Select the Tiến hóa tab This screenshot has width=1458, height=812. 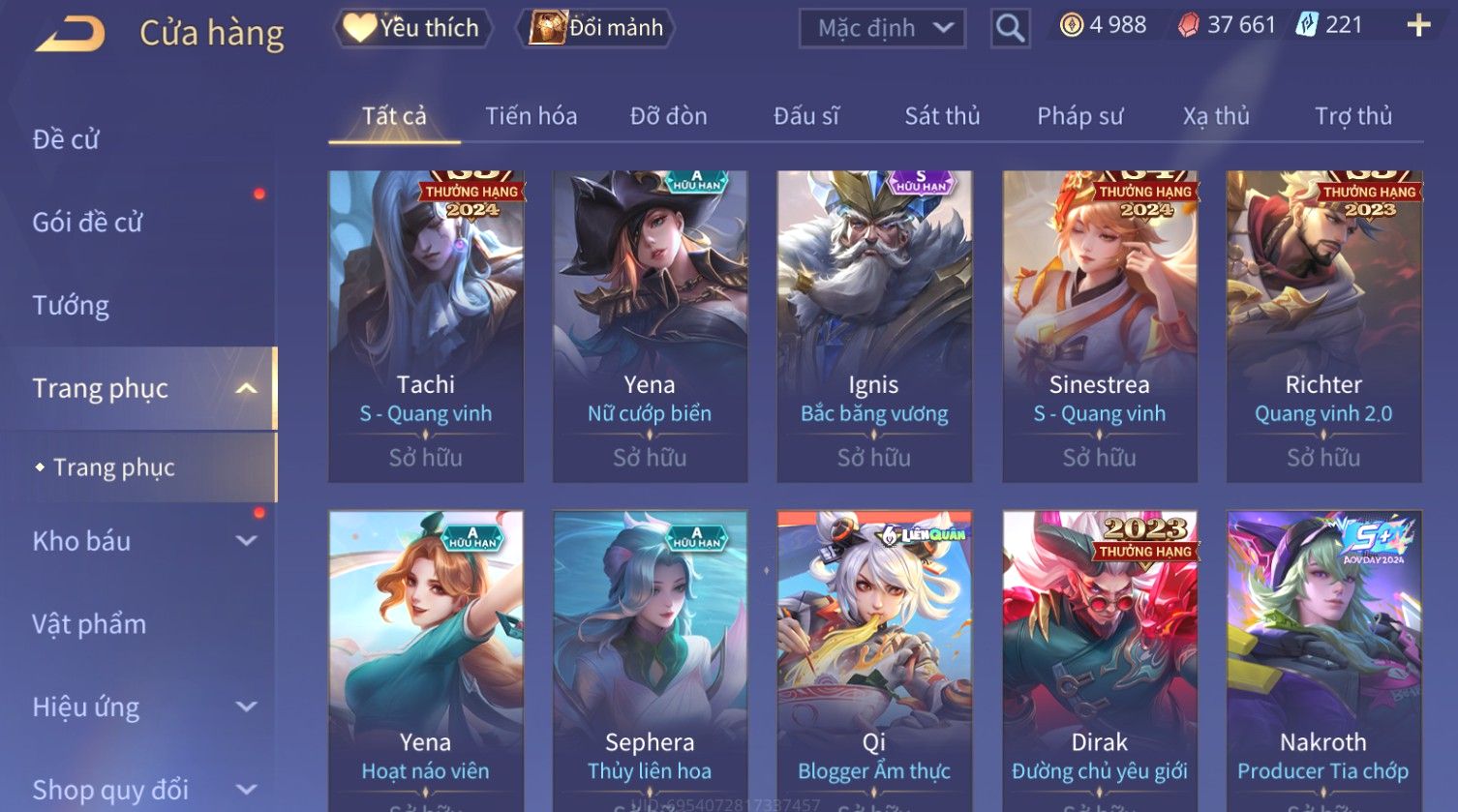(532, 116)
